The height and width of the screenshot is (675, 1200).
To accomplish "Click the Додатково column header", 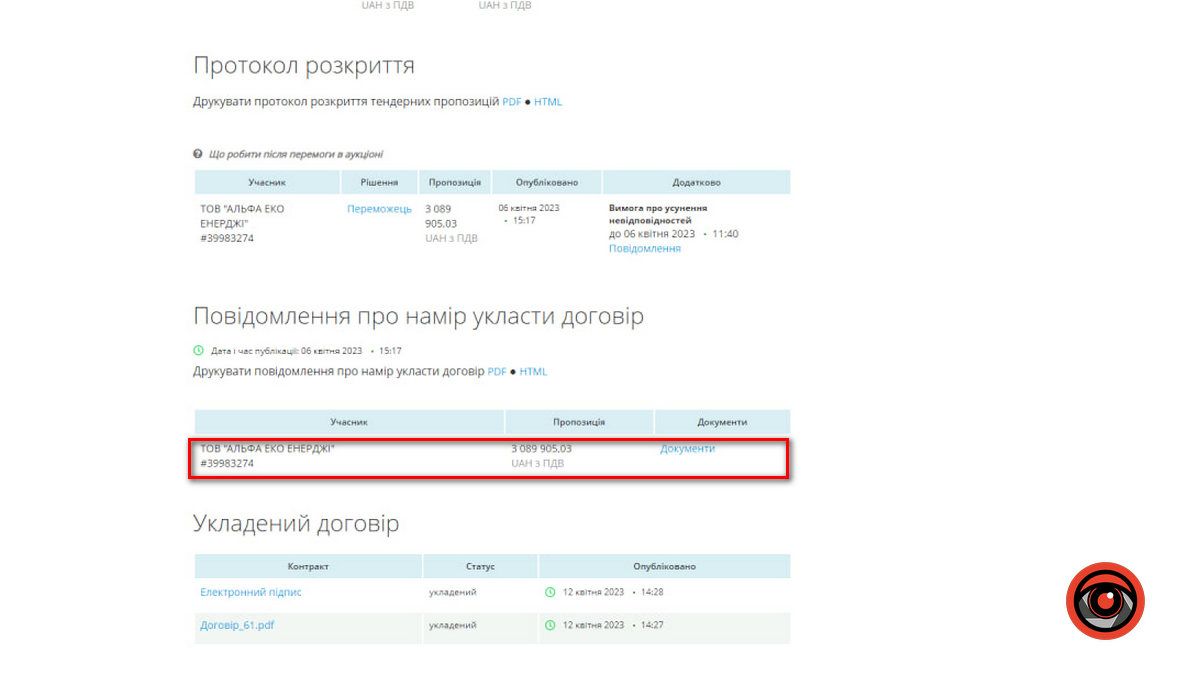I will 696,182.
